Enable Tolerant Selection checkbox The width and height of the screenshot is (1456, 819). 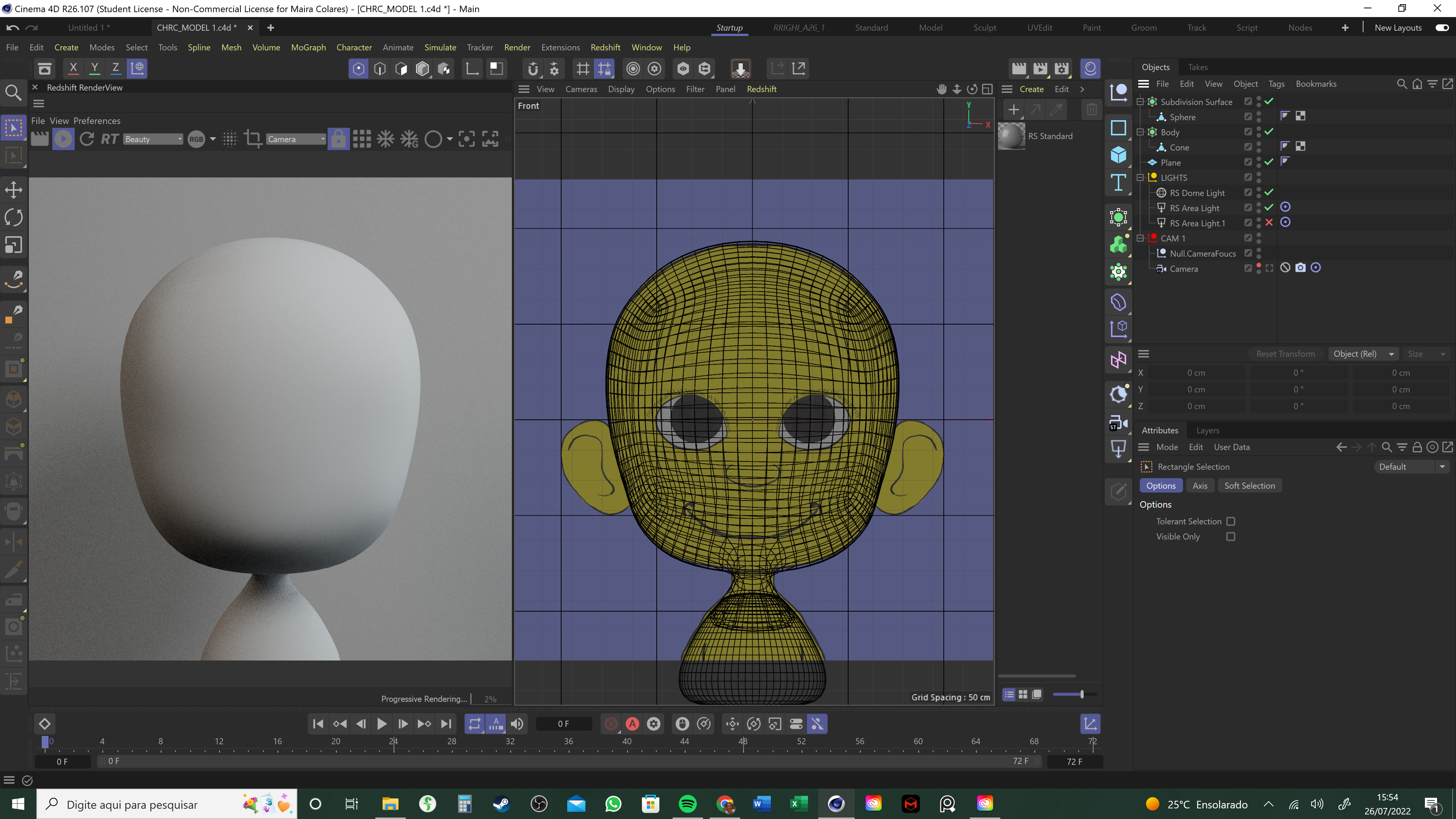(1230, 521)
